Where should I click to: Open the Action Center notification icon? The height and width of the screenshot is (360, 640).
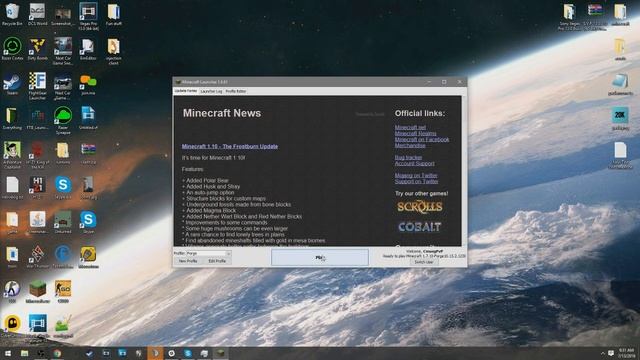tap(611, 353)
